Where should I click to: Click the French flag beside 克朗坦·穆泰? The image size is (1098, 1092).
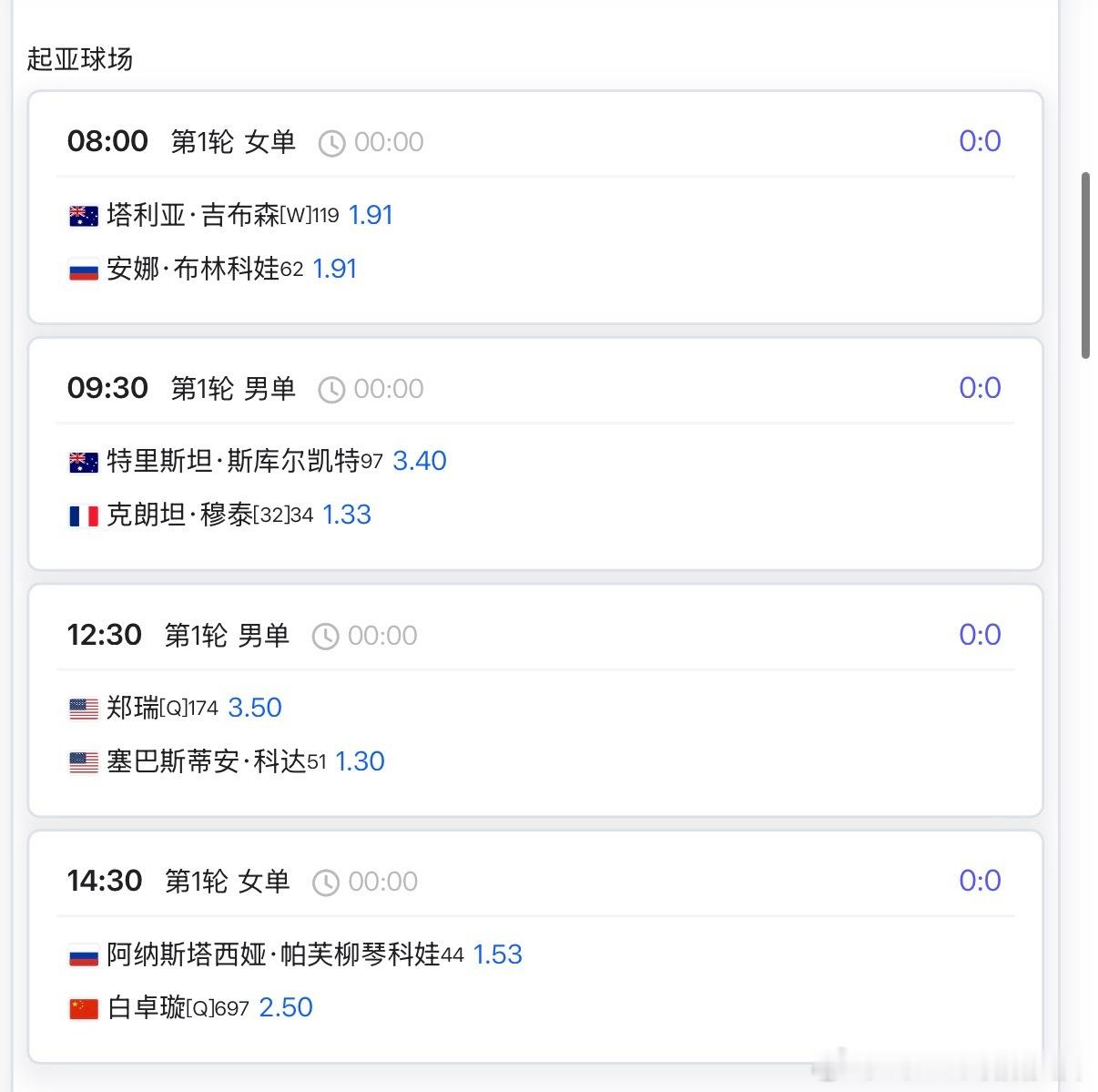[x=83, y=515]
